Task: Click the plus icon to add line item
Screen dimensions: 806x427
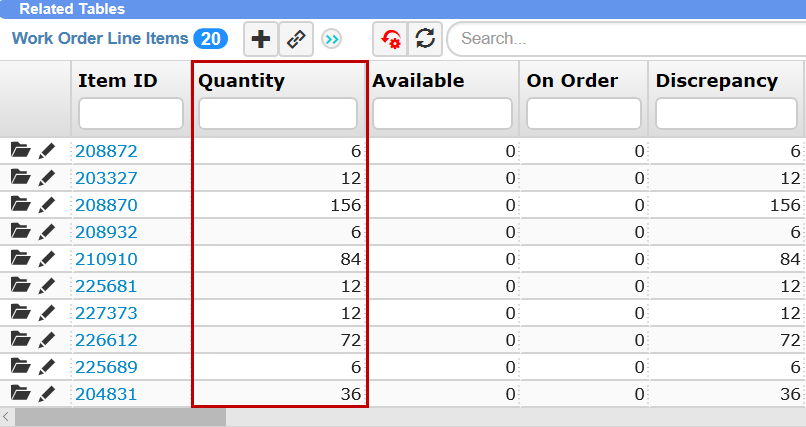Action: [261, 39]
